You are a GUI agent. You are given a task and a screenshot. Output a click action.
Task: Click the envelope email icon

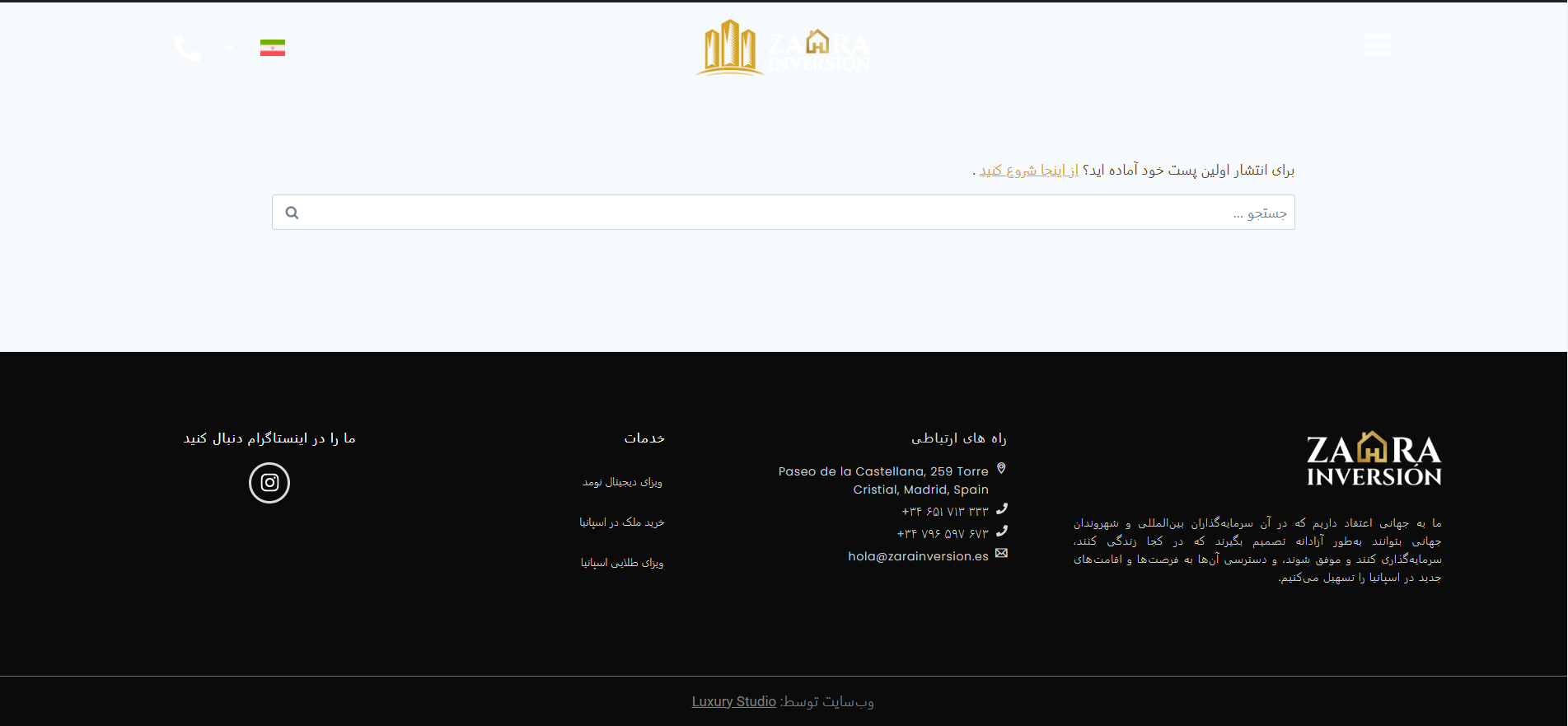pyautogui.click(x=1001, y=553)
